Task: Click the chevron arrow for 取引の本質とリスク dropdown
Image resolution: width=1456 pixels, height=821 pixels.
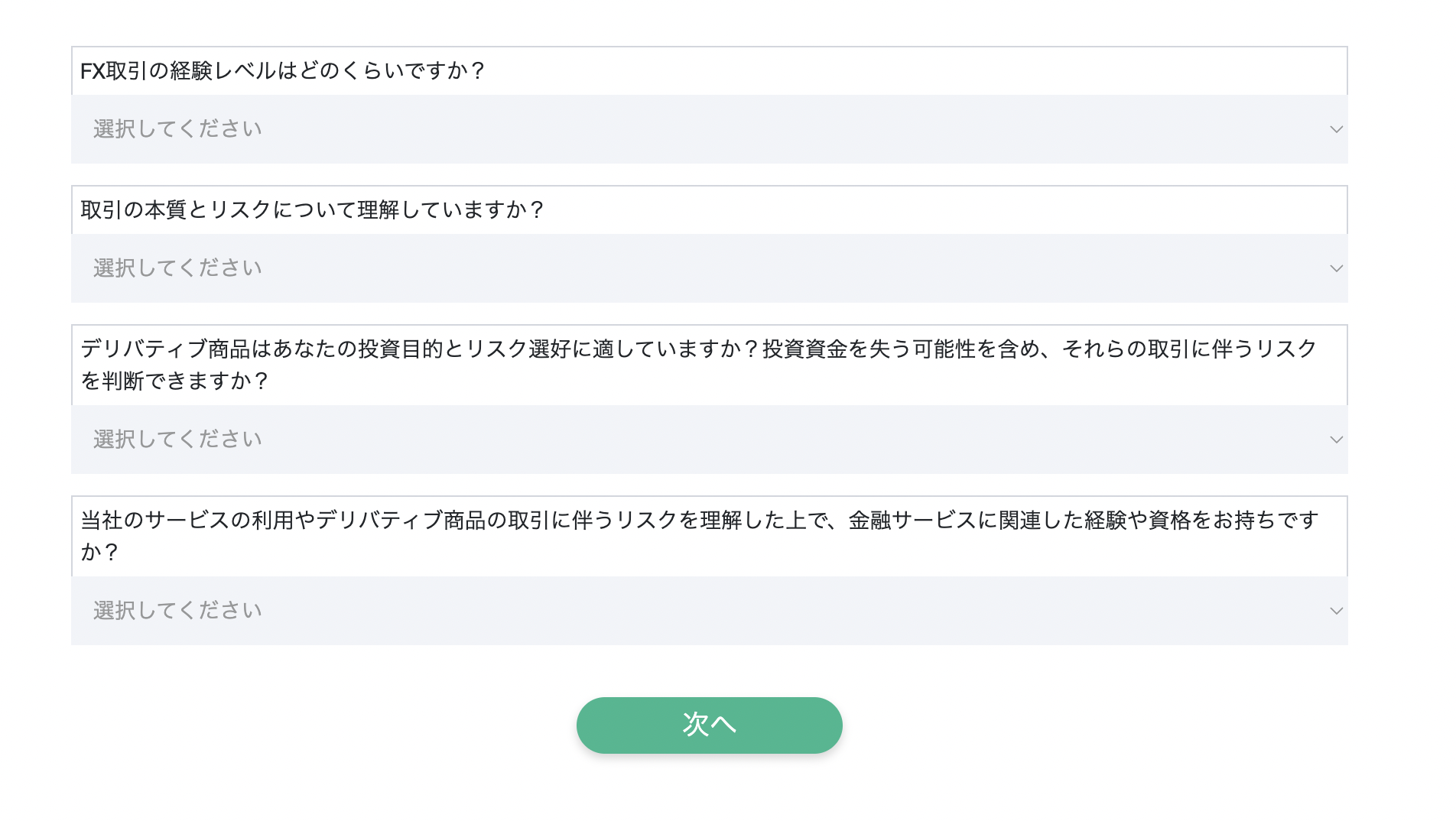Action: 1336,268
